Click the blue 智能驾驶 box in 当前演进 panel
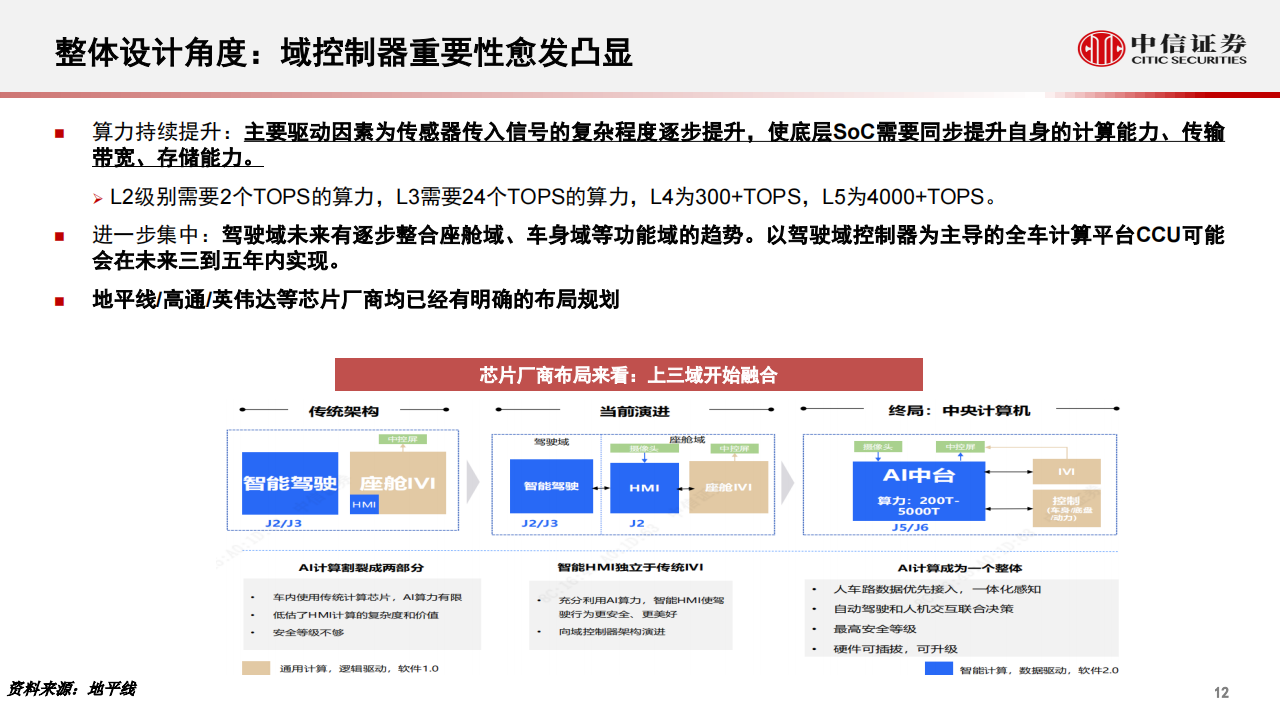The image size is (1280, 720). pos(551,487)
